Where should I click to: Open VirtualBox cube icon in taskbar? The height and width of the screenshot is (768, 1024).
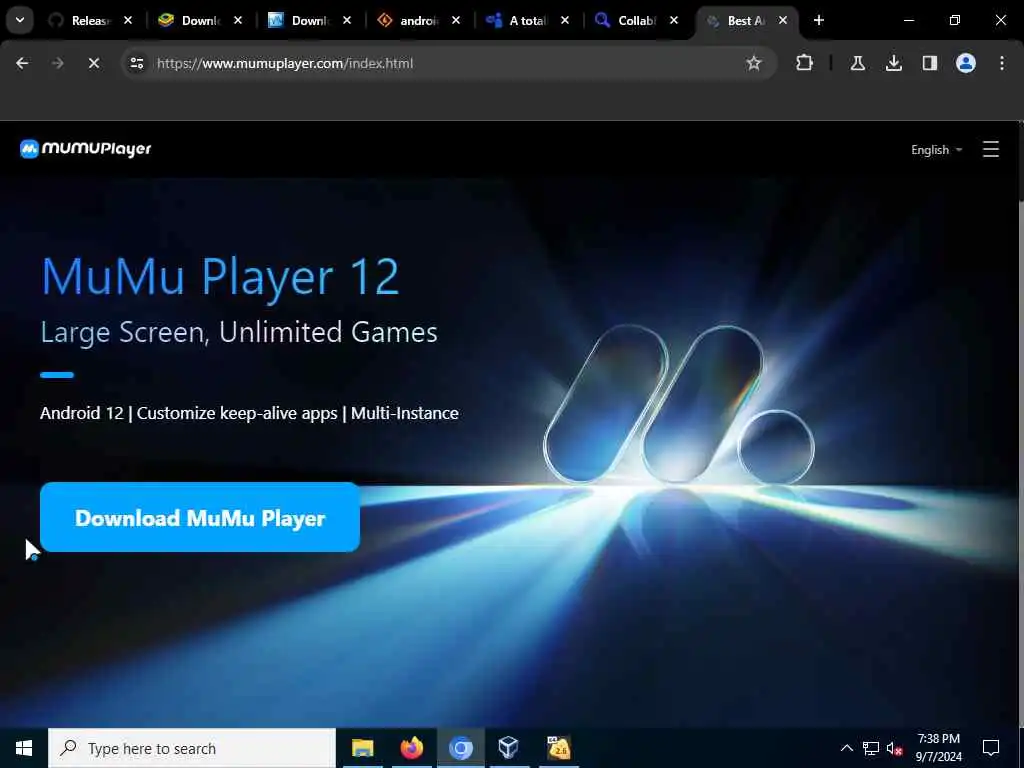coord(509,748)
